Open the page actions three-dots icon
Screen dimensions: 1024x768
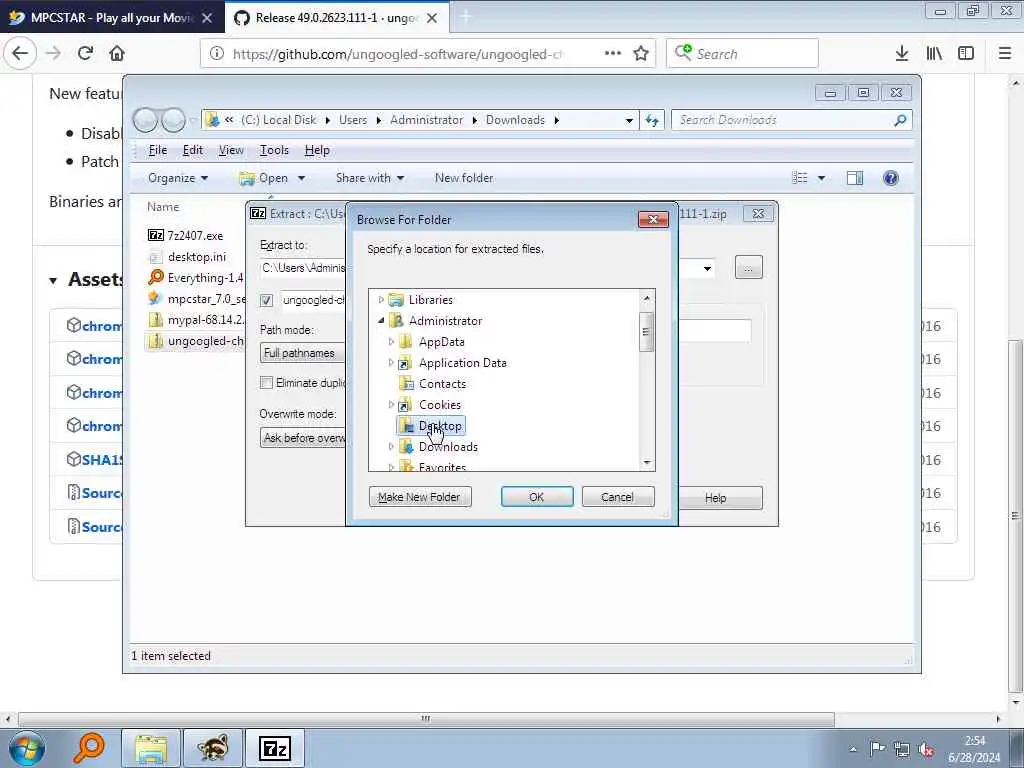(613, 54)
